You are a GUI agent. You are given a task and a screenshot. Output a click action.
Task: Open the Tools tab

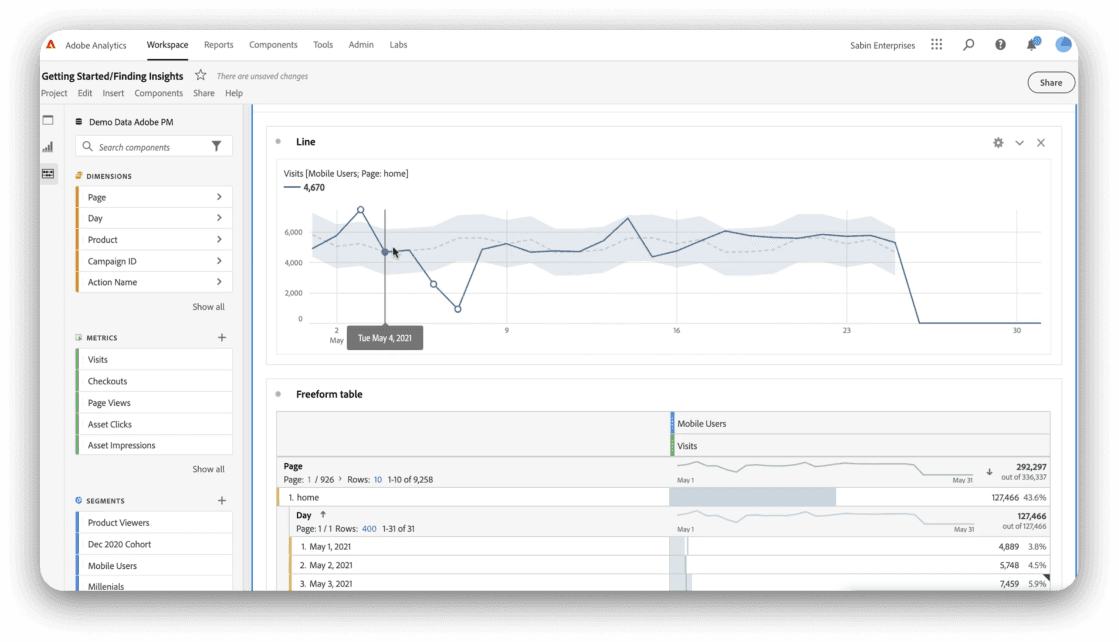coord(323,45)
